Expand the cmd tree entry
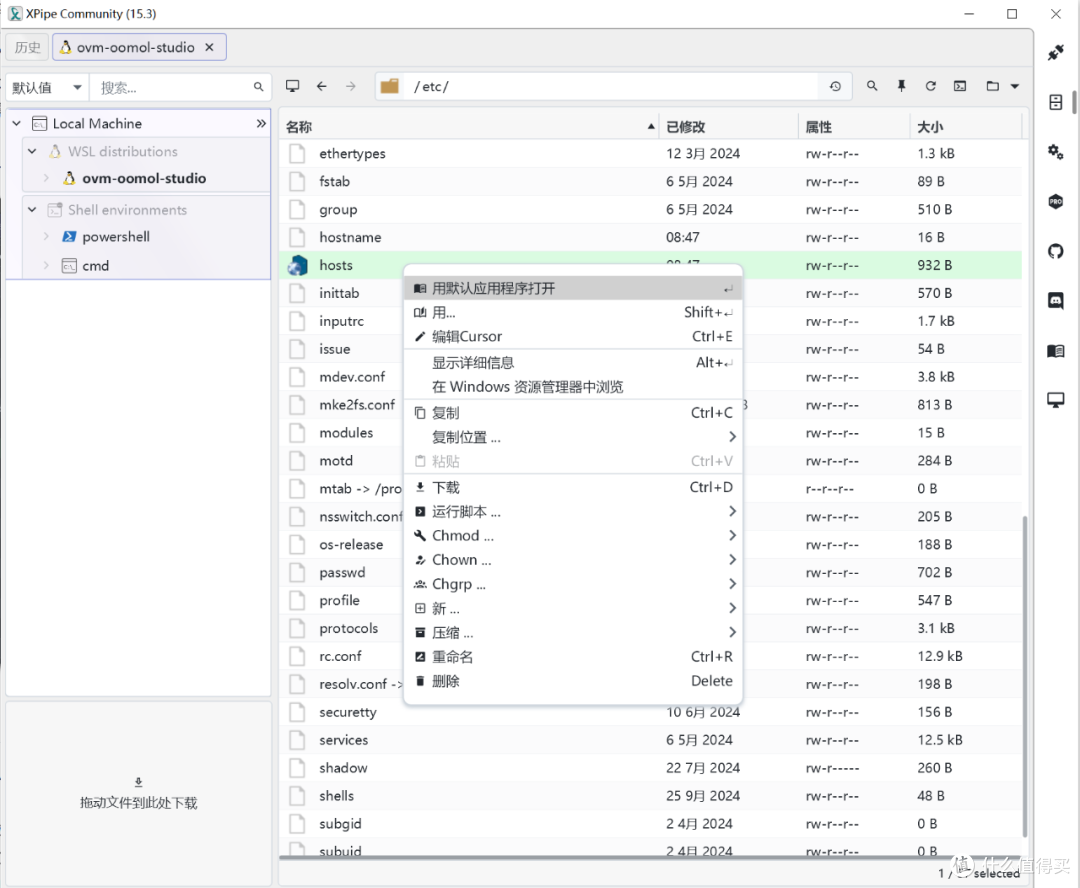The image size is (1080, 888). pos(46,266)
